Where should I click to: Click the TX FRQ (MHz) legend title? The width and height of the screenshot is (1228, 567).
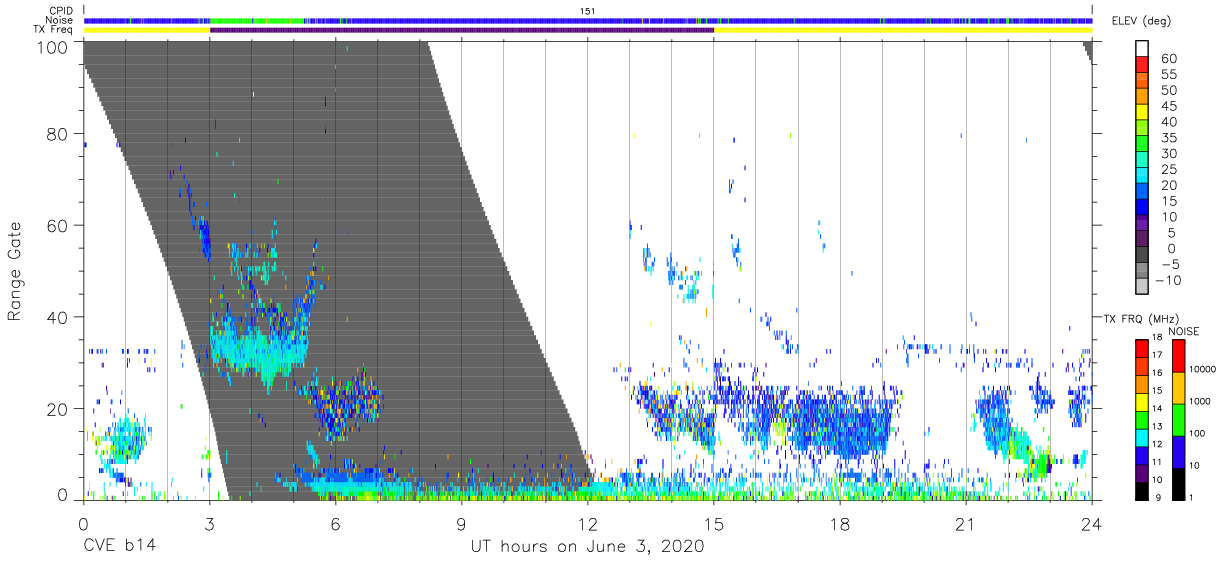tap(1139, 318)
